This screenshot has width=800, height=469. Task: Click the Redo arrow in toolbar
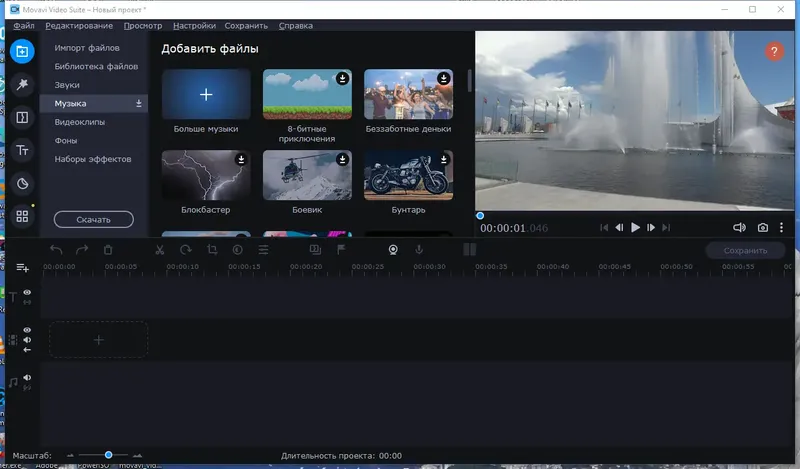point(82,250)
